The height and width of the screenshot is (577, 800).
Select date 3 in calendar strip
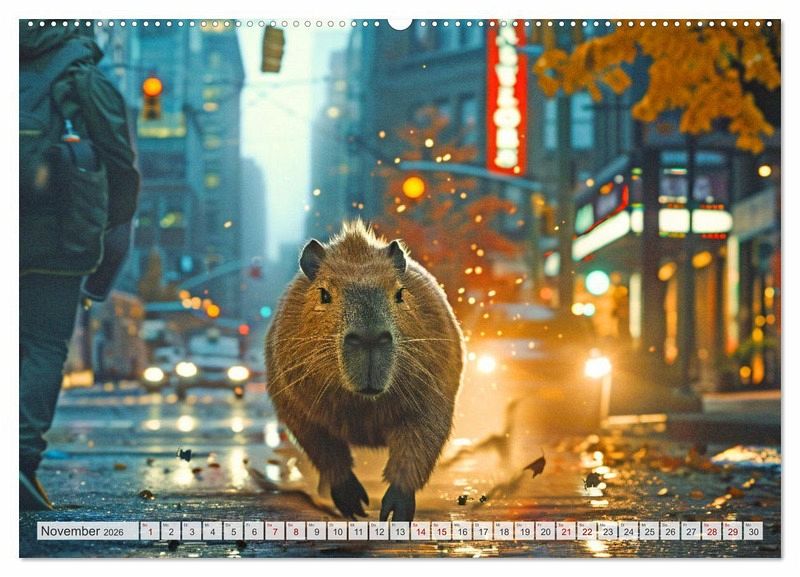coord(192,531)
